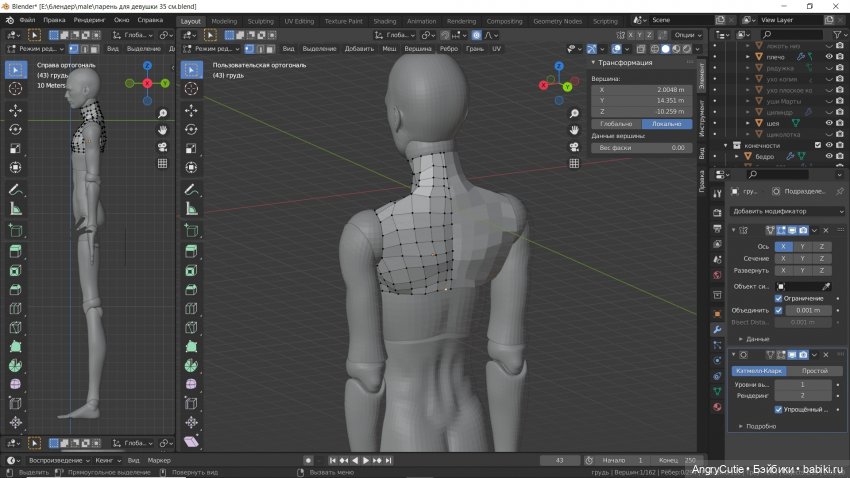The width and height of the screenshot is (850, 478).
Task: Expand the Подробно section
Action: tap(760, 426)
